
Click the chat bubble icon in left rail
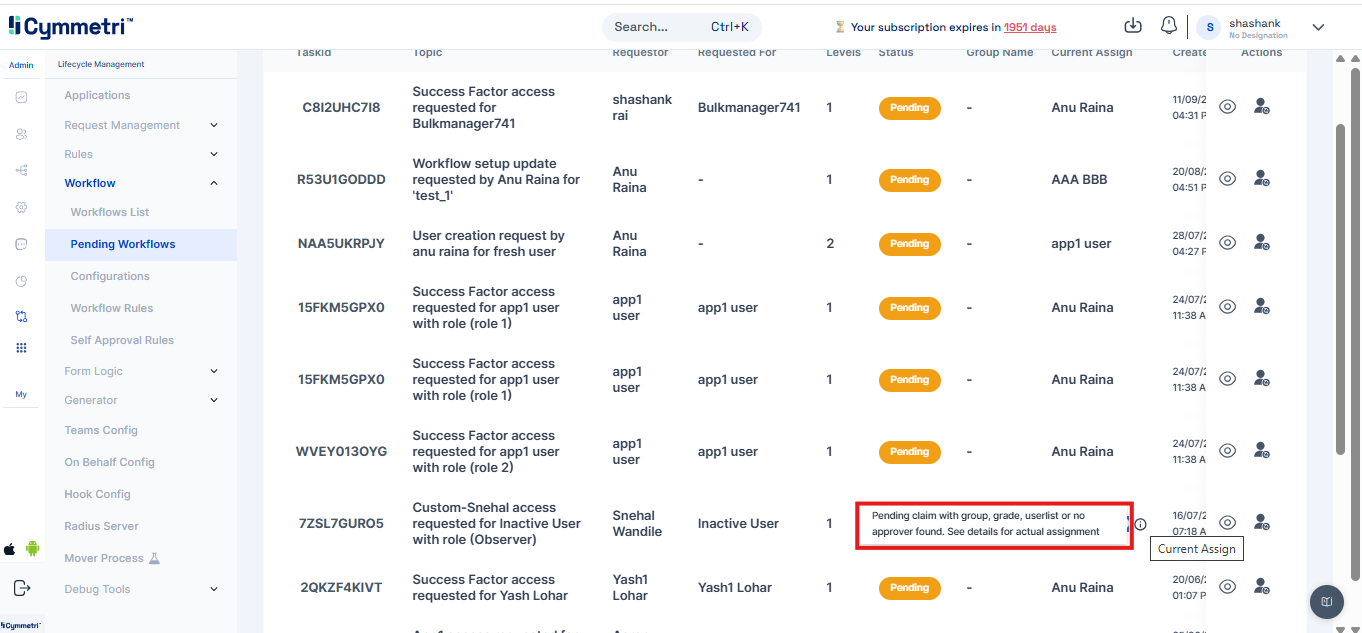click(21, 244)
